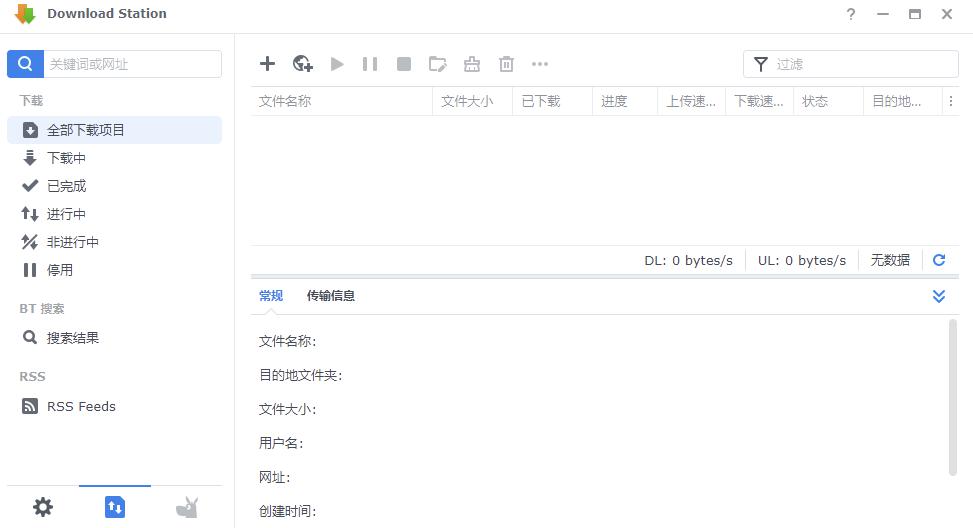
Task: Click the completed checkmark icon
Action: 30,186
